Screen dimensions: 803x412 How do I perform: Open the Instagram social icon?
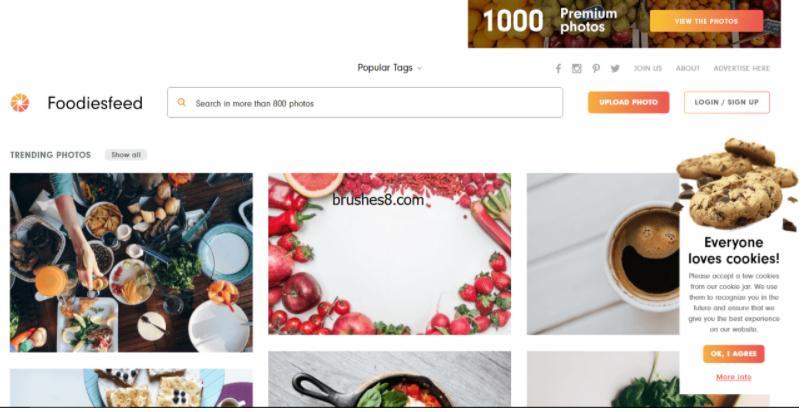(x=577, y=68)
